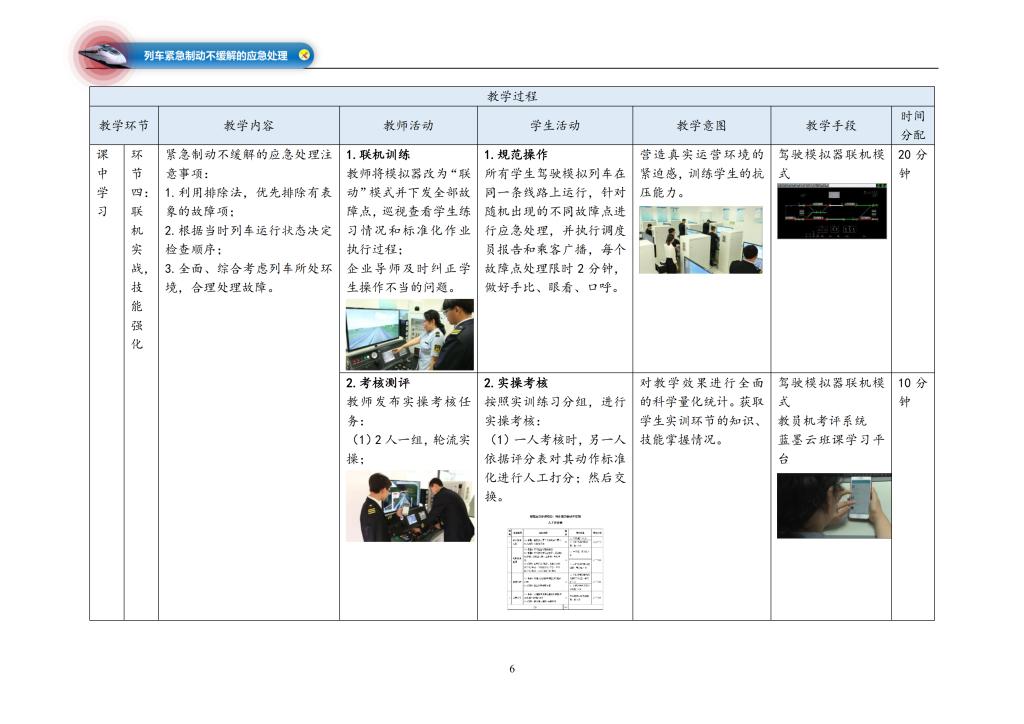This screenshot has height=724, width=1024.
Task: Open the manual scoring sheet thumbnail
Action: pyautogui.click(x=554, y=562)
